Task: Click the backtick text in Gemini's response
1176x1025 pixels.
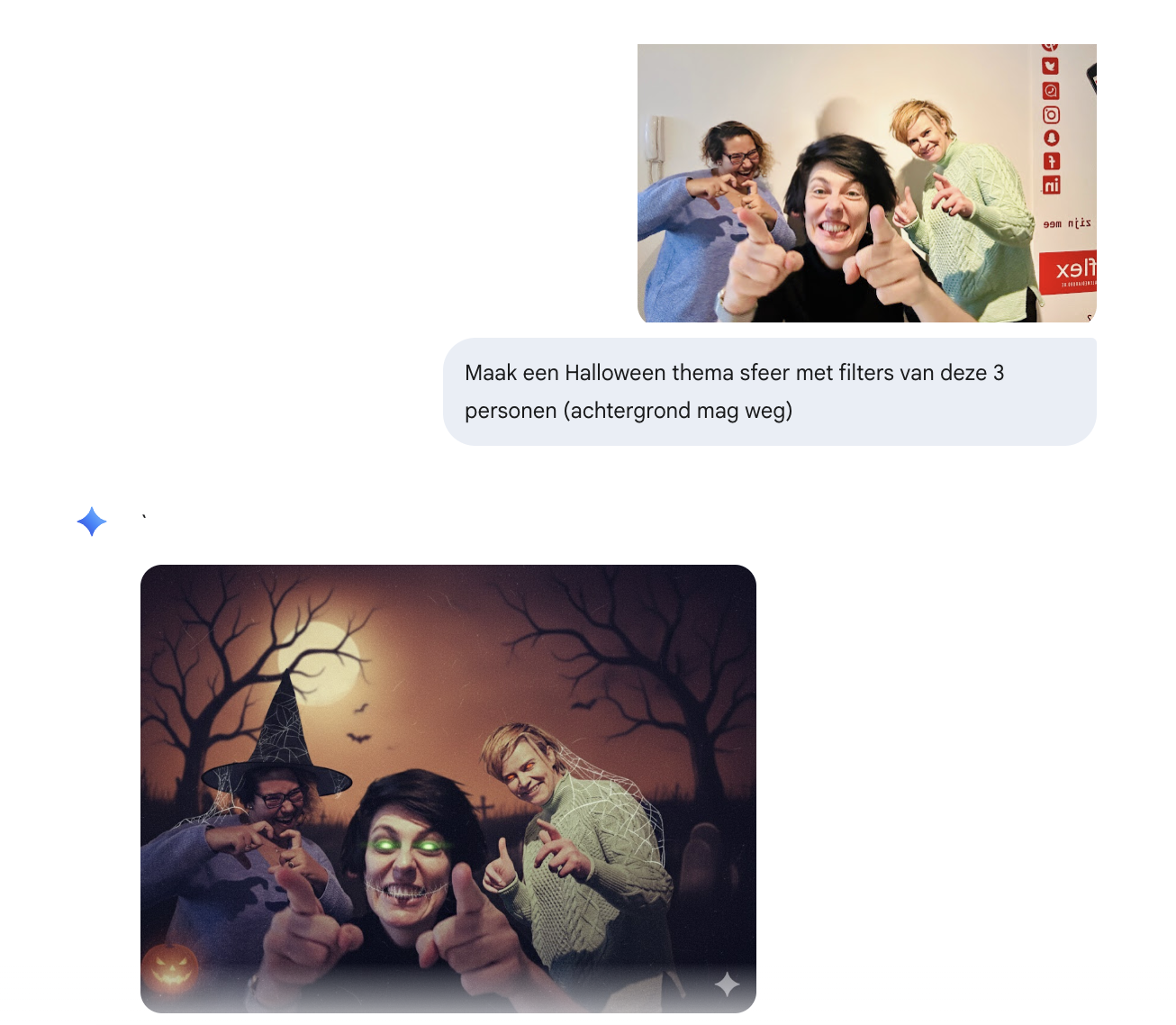Action: pyautogui.click(x=144, y=517)
